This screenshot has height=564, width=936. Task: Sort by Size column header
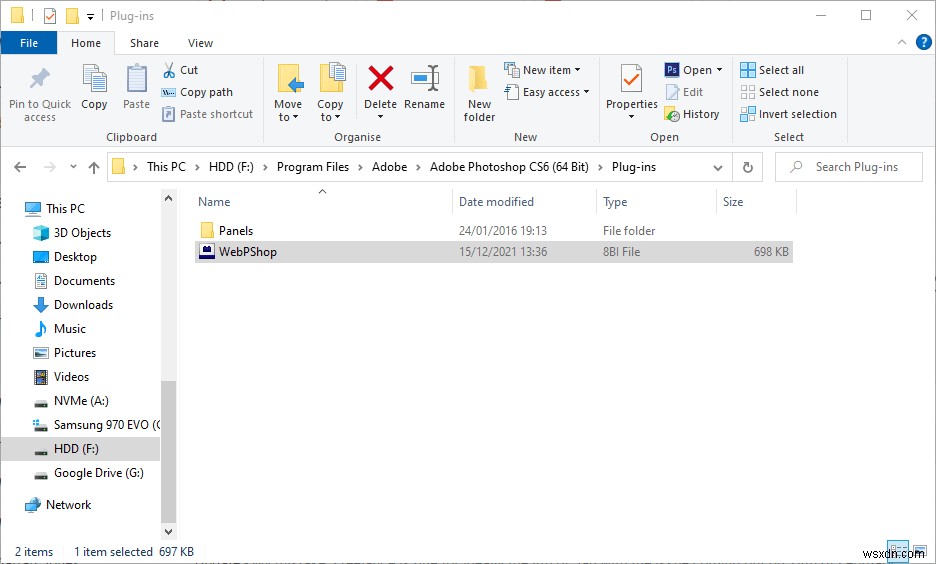point(756,202)
